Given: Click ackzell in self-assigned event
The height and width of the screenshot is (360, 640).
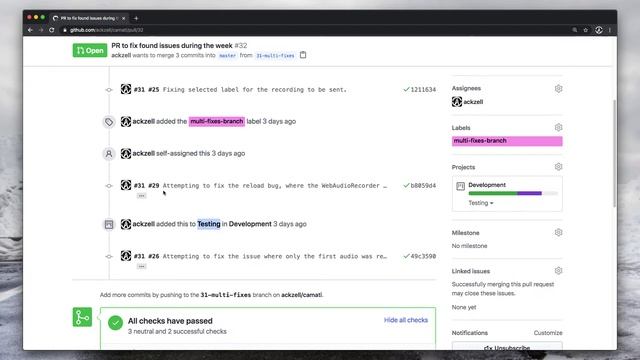Looking at the screenshot, I should point(143,153).
